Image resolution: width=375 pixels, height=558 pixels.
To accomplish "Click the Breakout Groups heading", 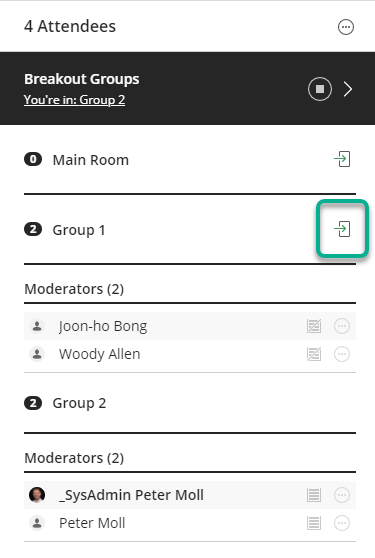I will [x=81, y=79].
